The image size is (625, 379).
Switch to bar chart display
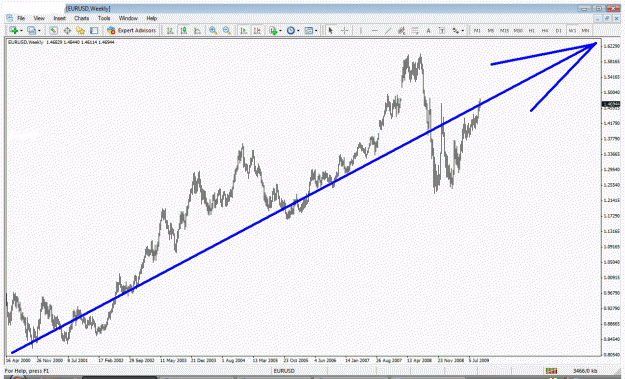(170, 30)
